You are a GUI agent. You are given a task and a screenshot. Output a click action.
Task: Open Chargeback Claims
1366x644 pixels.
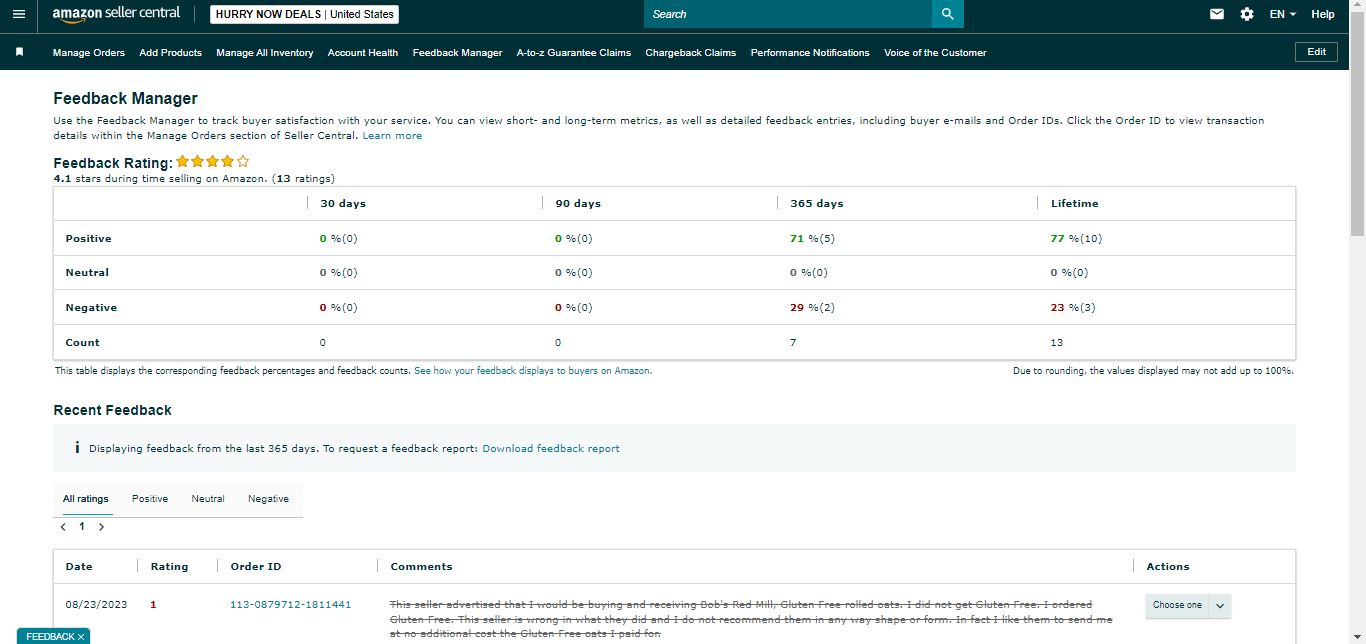click(691, 52)
